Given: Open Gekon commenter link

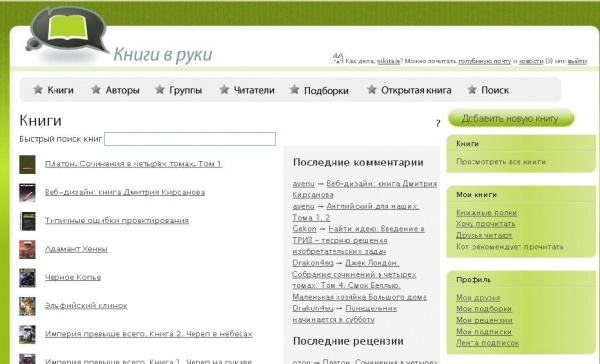Looking at the screenshot, I should [304, 229].
